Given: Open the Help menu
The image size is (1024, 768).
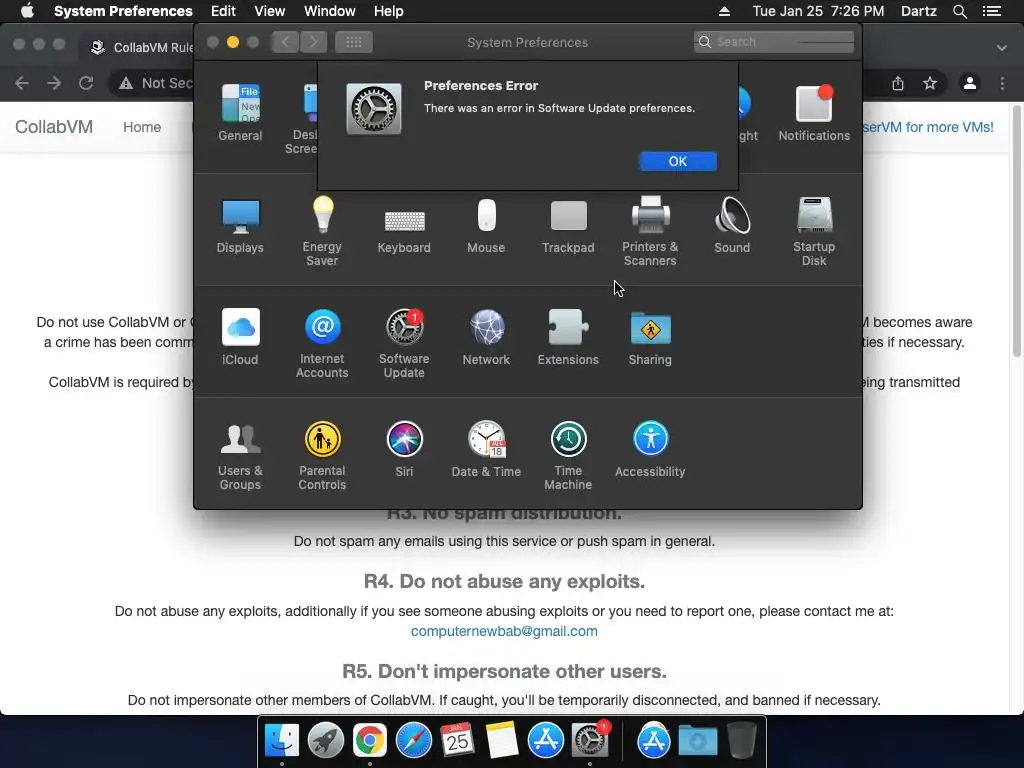Looking at the screenshot, I should point(389,11).
